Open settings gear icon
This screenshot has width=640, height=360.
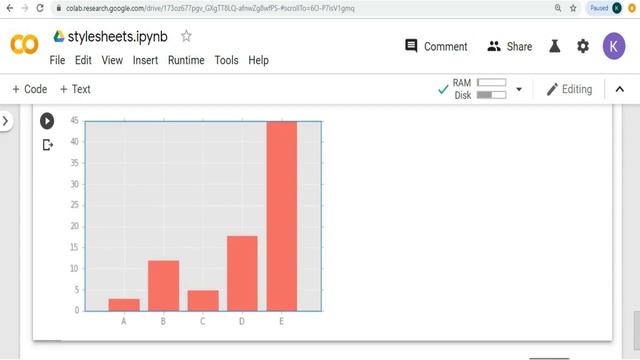pyautogui.click(x=583, y=46)
